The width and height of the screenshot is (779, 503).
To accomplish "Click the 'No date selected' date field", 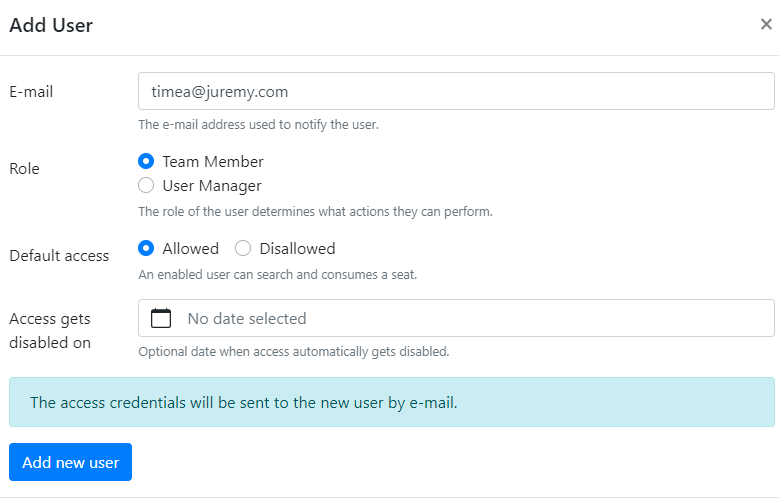I will click(456, 319).
